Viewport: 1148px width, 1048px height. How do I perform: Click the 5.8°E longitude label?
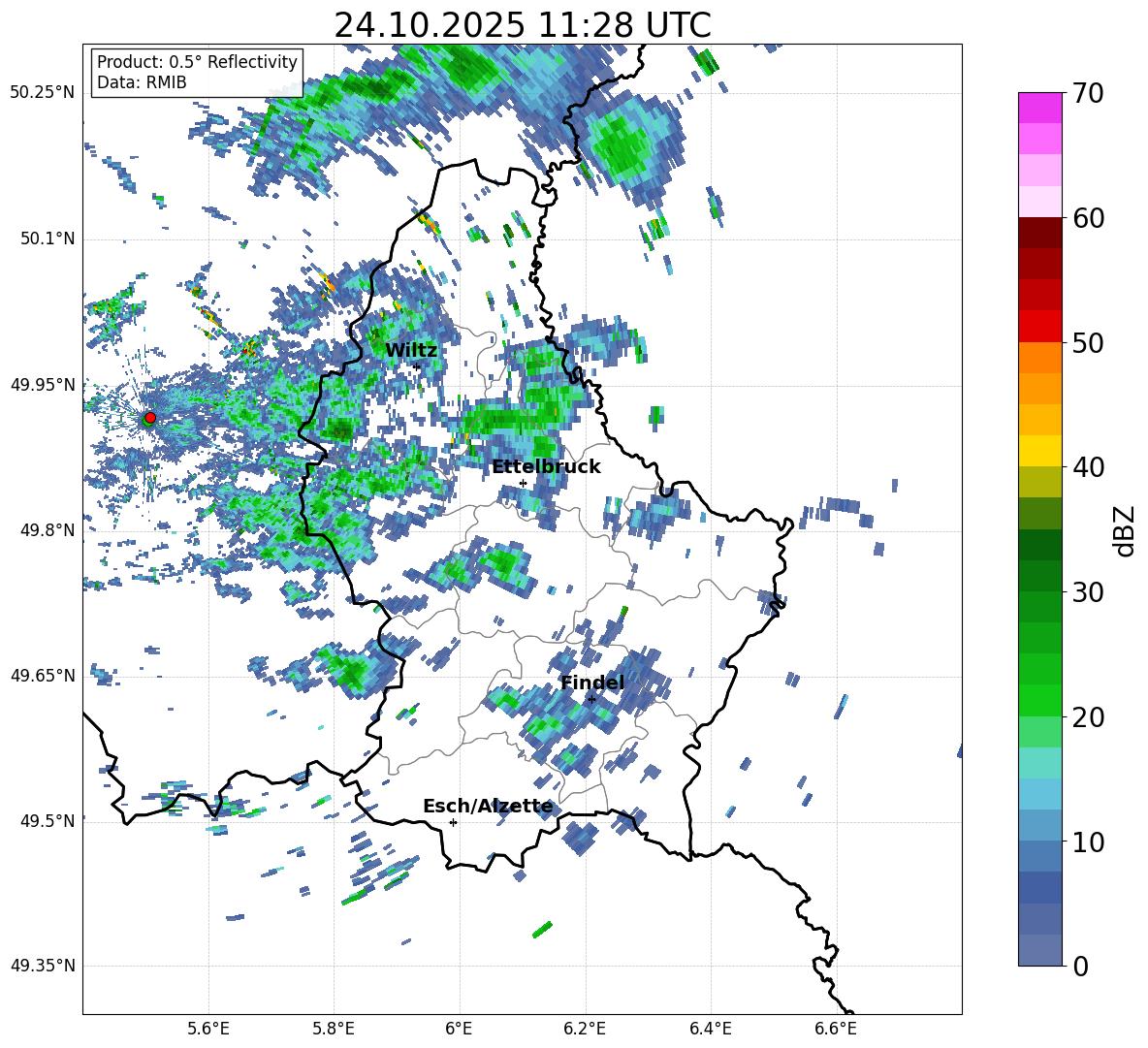point(334,1029)
